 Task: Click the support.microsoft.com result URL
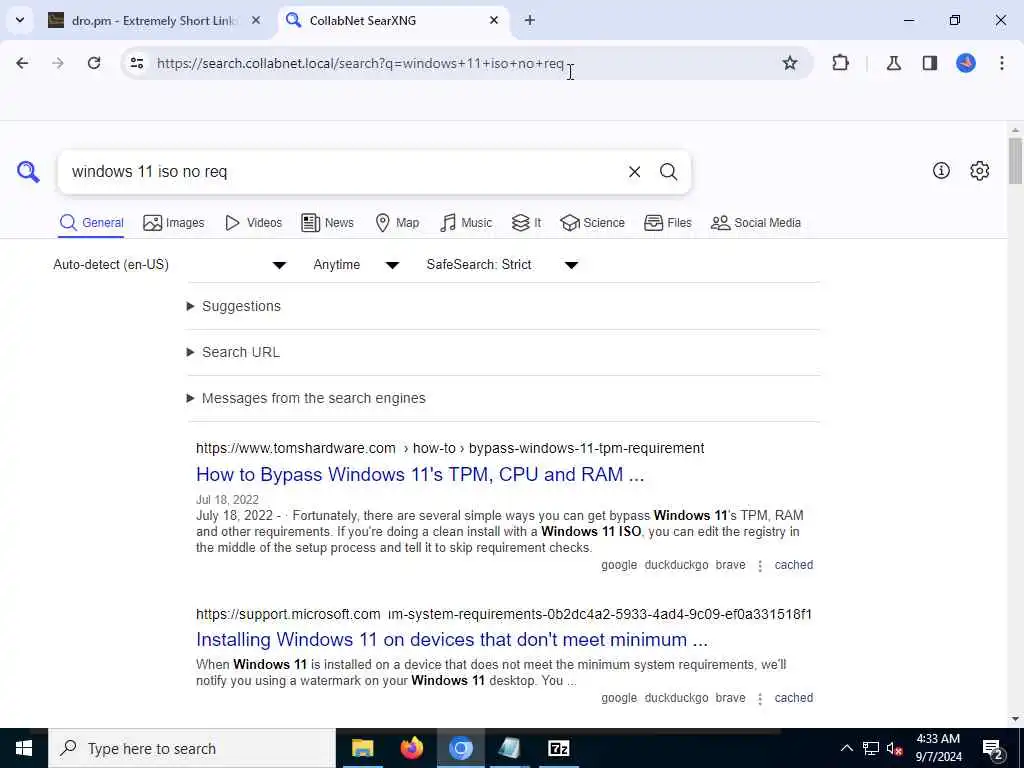click(504, 614)
